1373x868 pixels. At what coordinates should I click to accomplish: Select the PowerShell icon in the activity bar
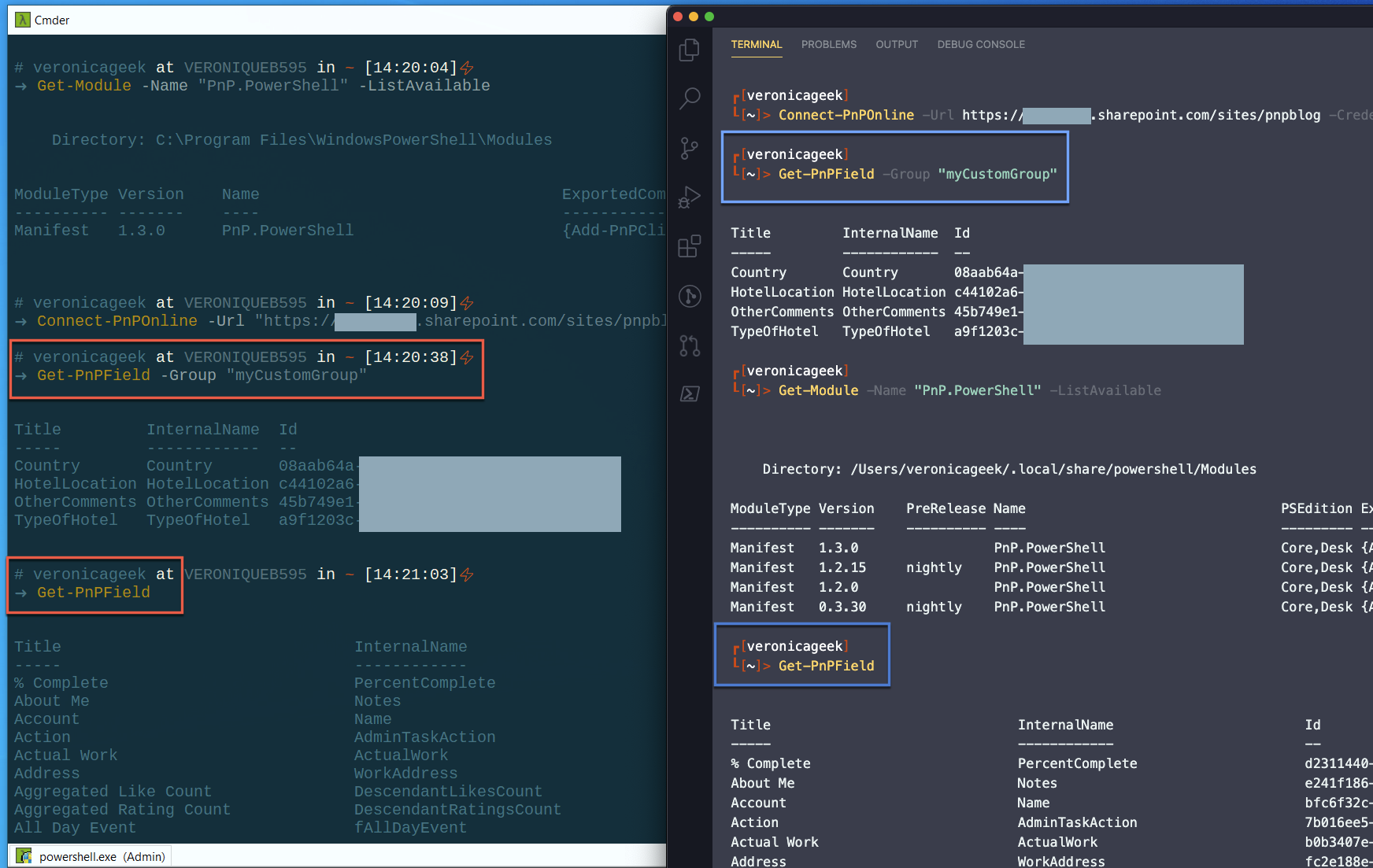[689, 393]
